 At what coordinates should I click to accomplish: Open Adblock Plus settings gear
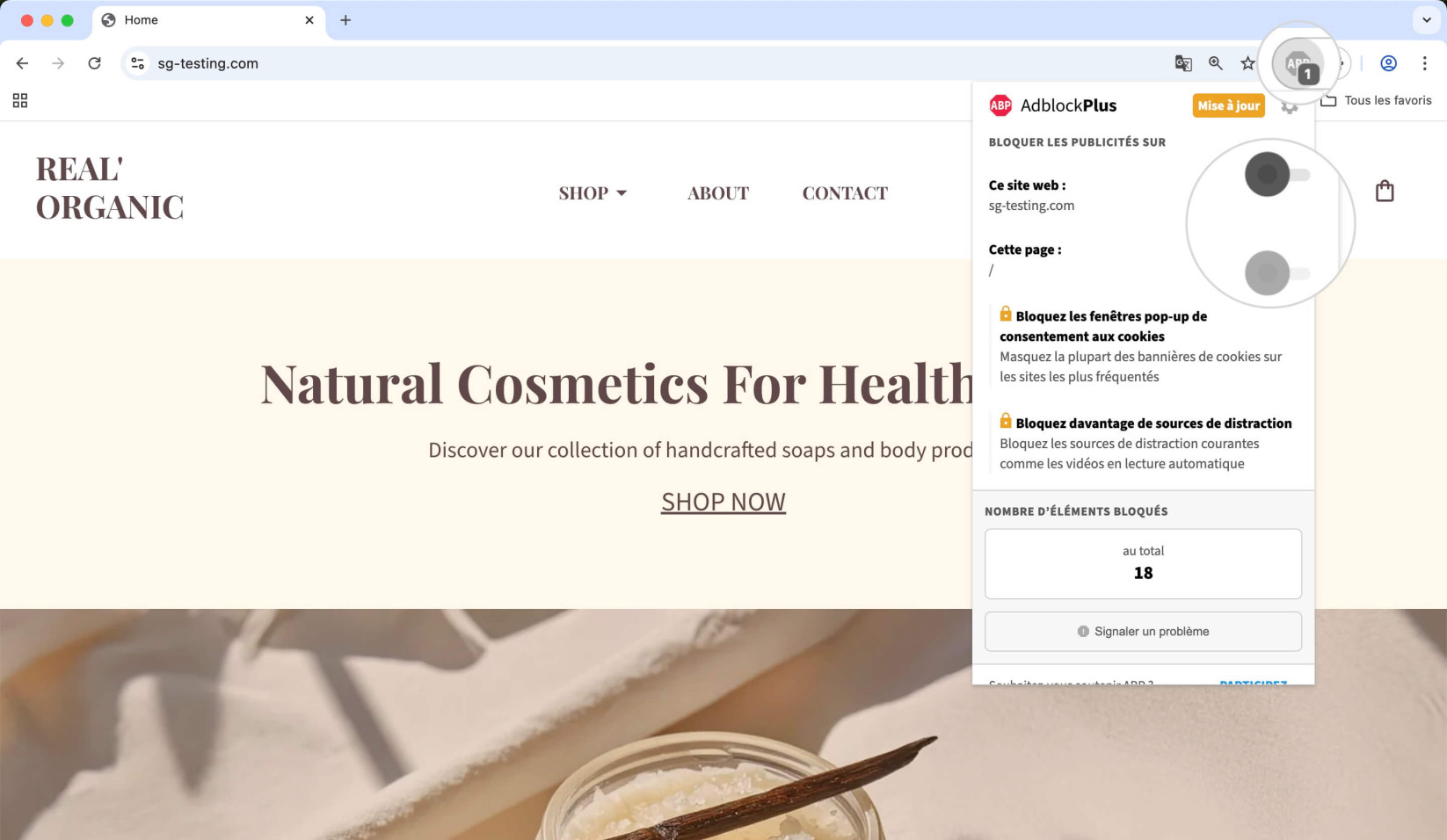[1289, 106]
